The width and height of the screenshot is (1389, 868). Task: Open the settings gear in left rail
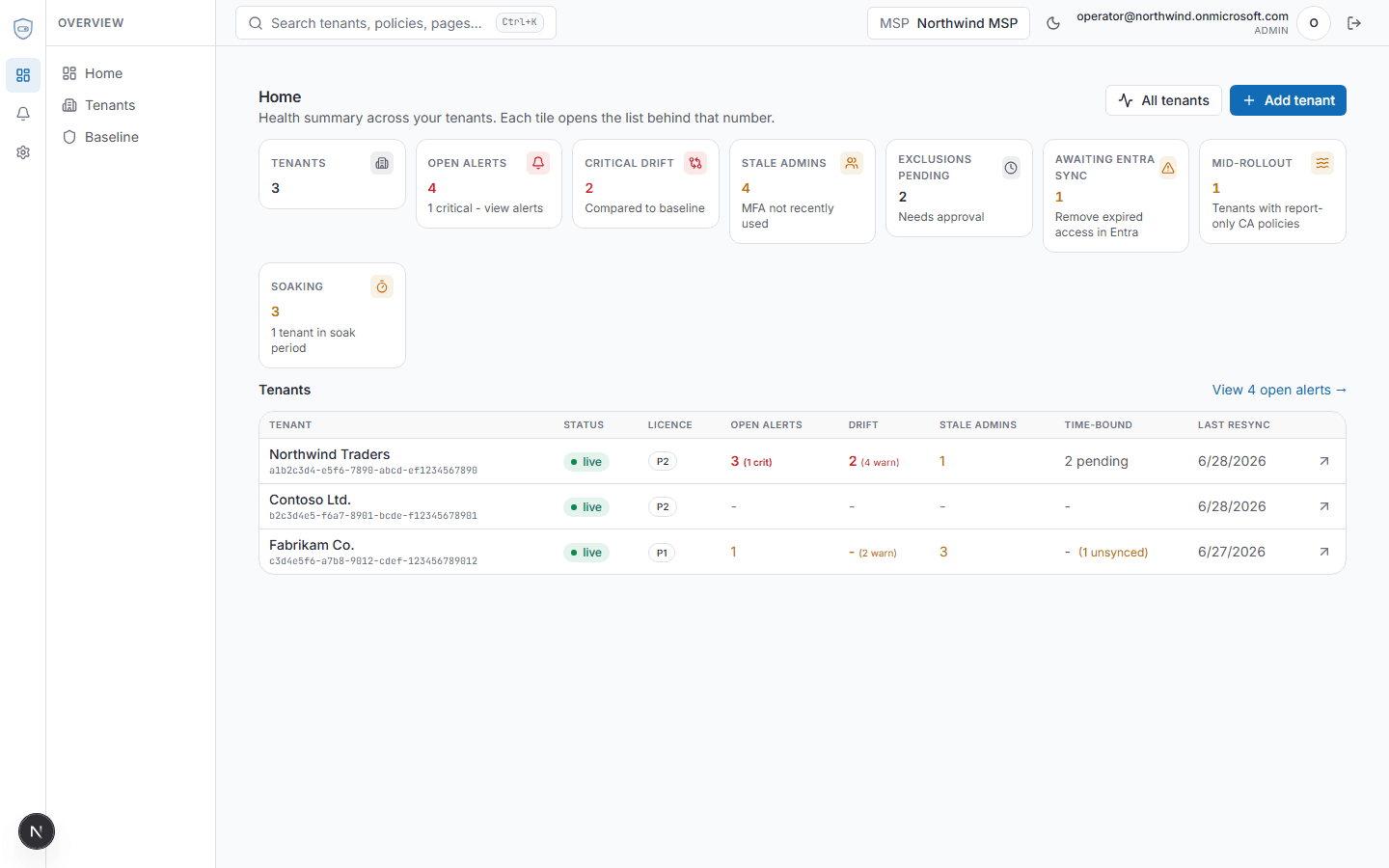click(23, 152)
